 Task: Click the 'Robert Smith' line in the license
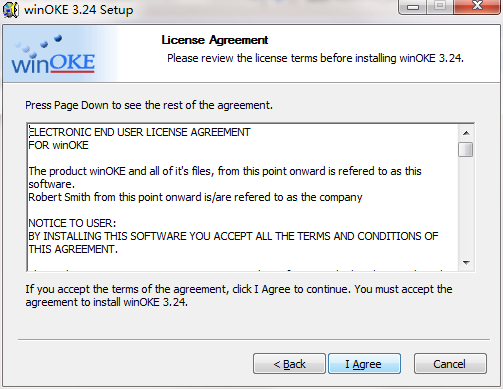point(195,197)
